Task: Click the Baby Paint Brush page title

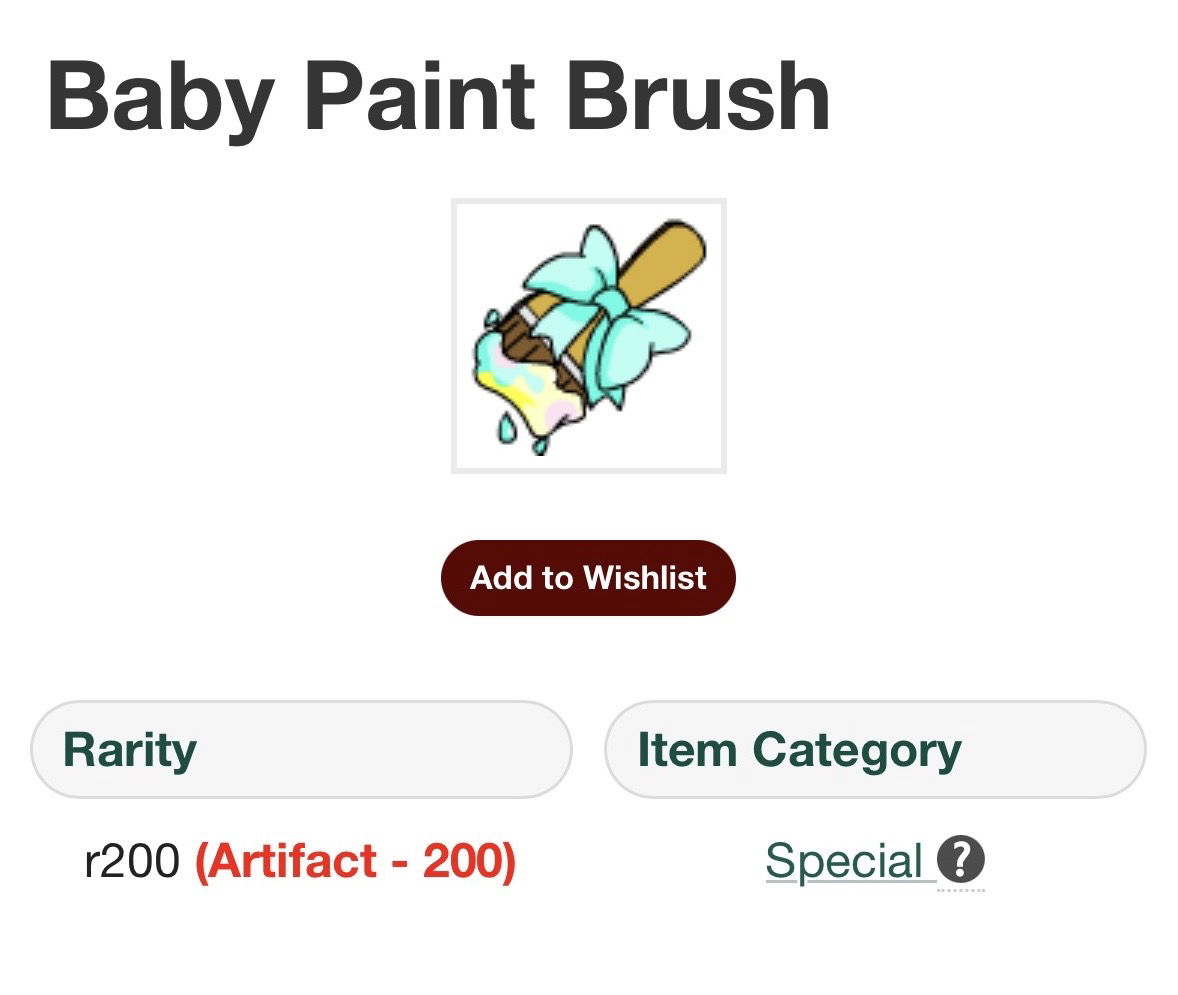Action: (x=438, y=96)
